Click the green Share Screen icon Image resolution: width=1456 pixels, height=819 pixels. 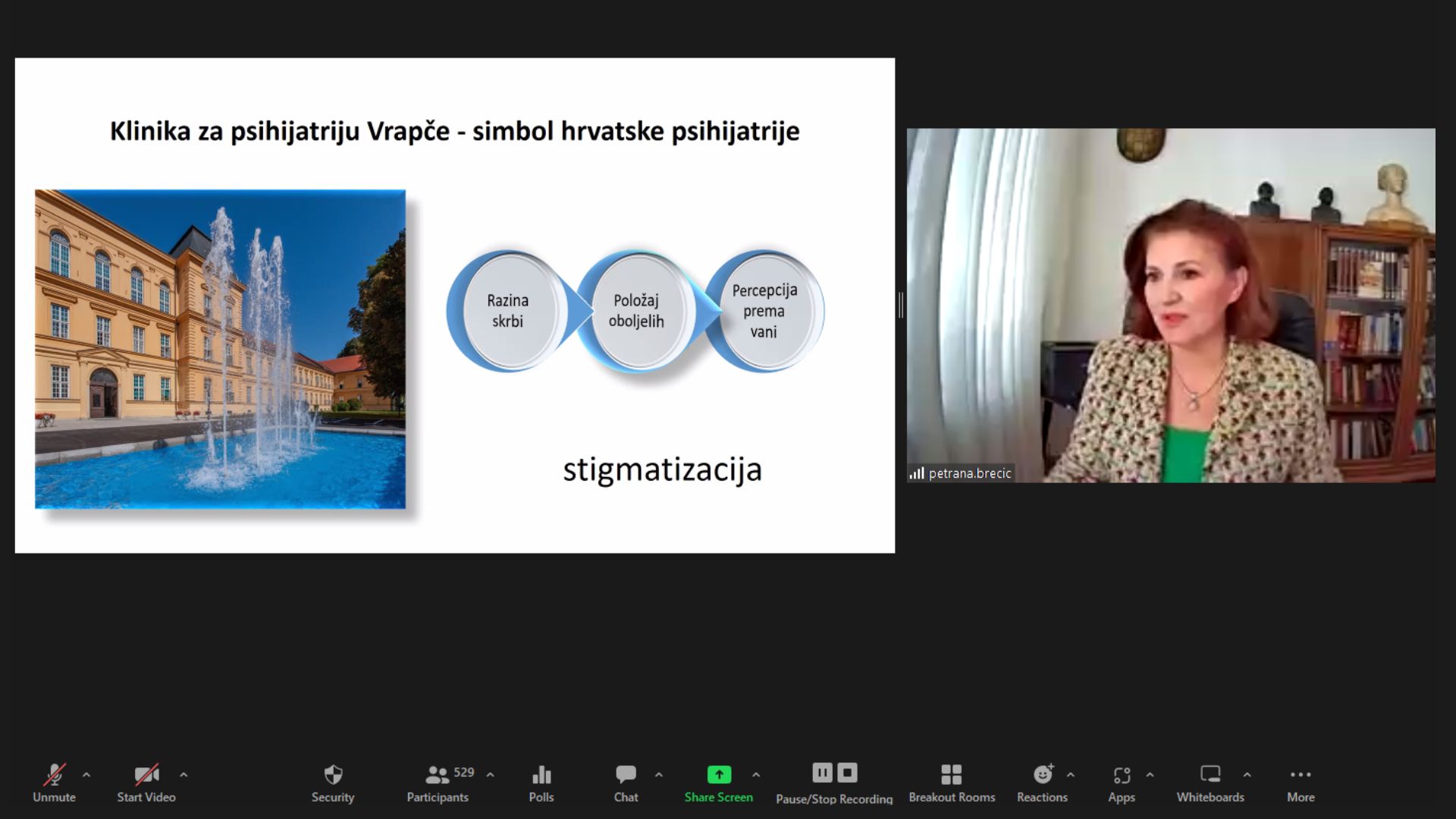point(719,774)
